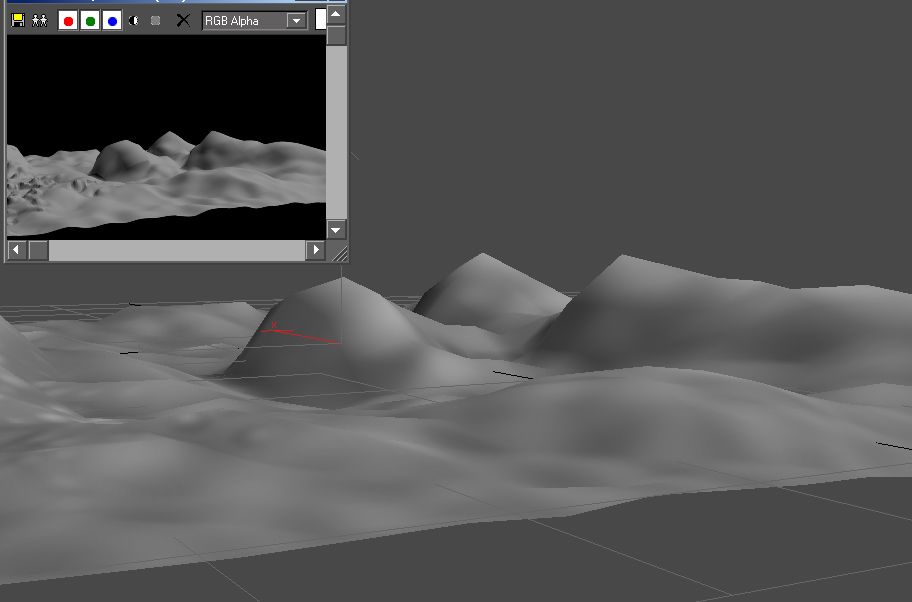Click the vertical scrollbar up arrow

336,14
